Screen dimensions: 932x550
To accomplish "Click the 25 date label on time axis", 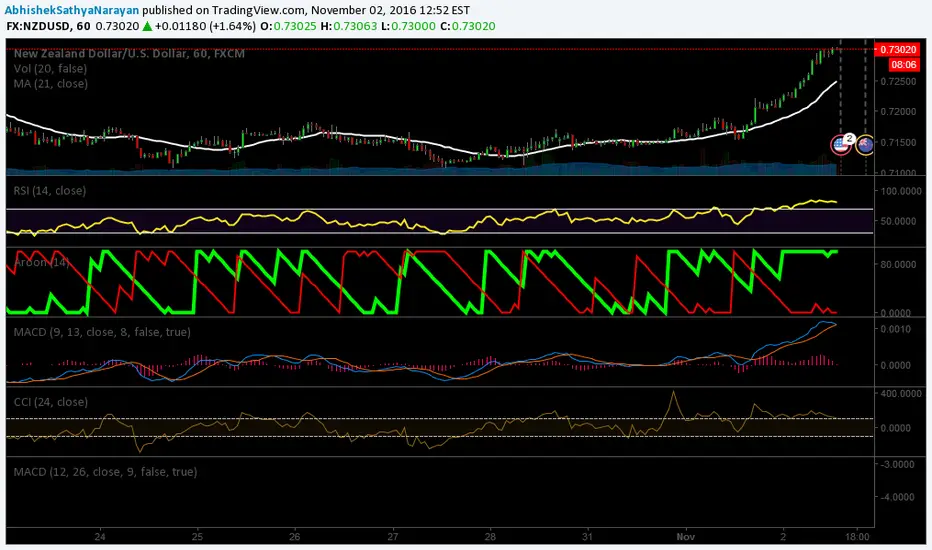I will tap(197, 536).
